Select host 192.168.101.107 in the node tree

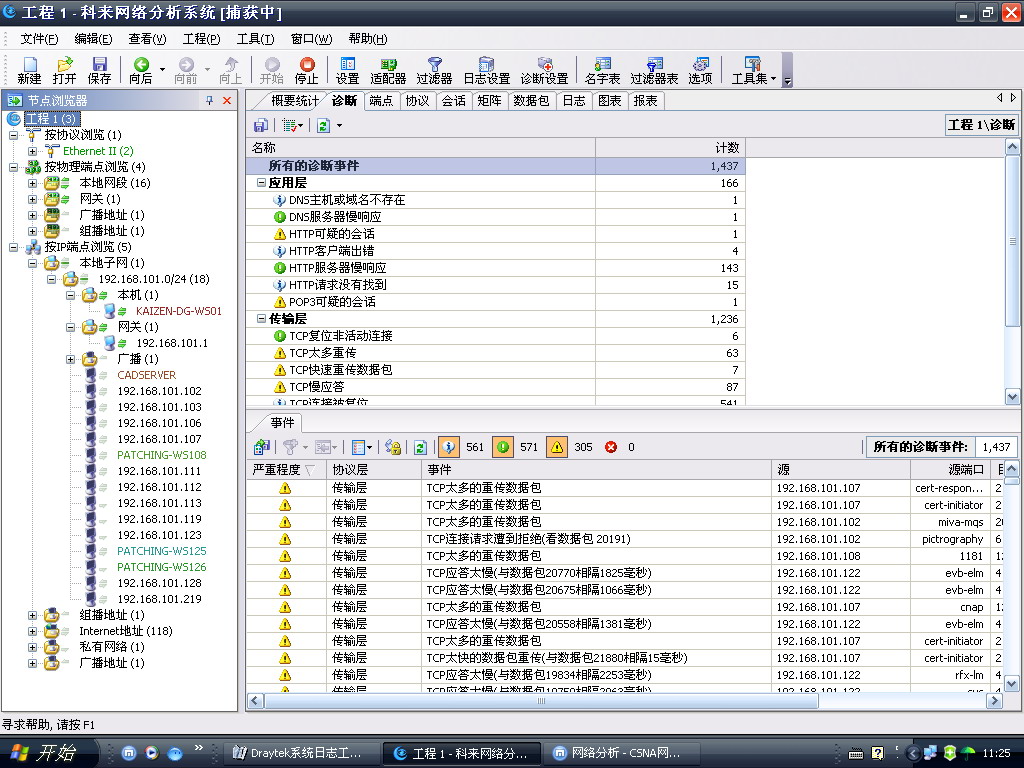[159, 439]
